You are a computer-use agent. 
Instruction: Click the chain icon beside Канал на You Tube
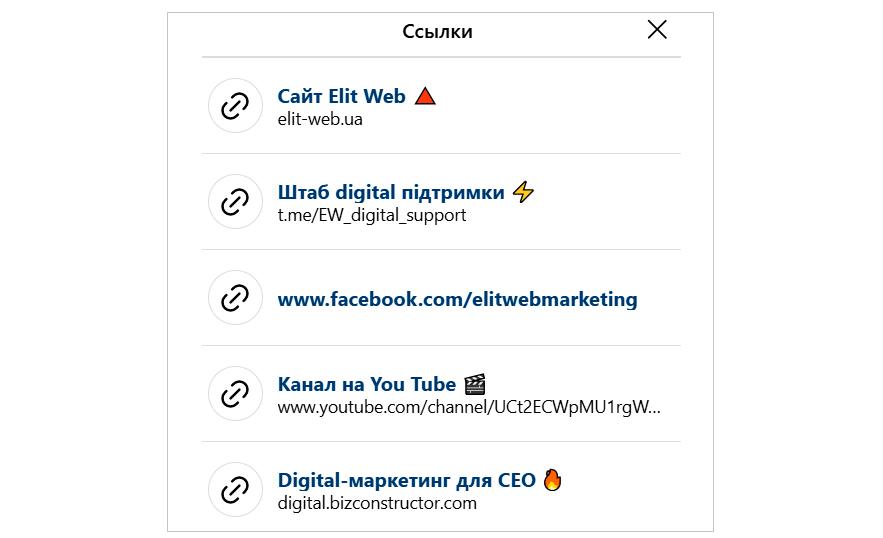[235, 394]
